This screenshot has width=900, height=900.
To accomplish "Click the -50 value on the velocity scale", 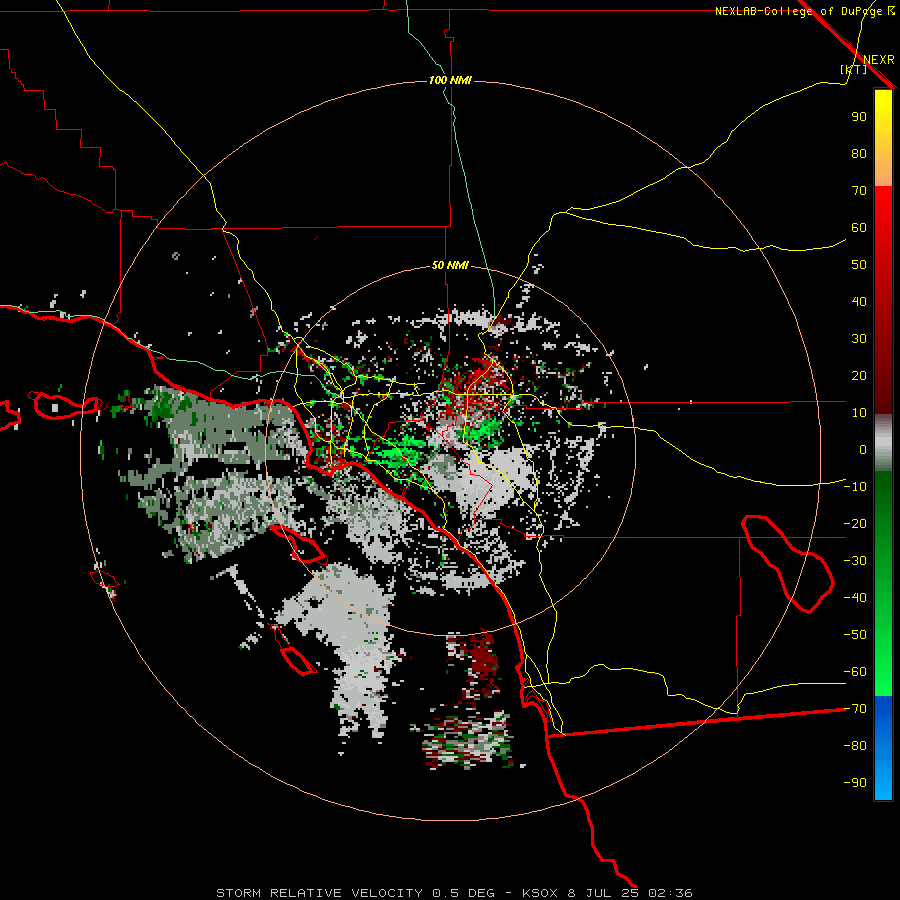I will (855, 635).
